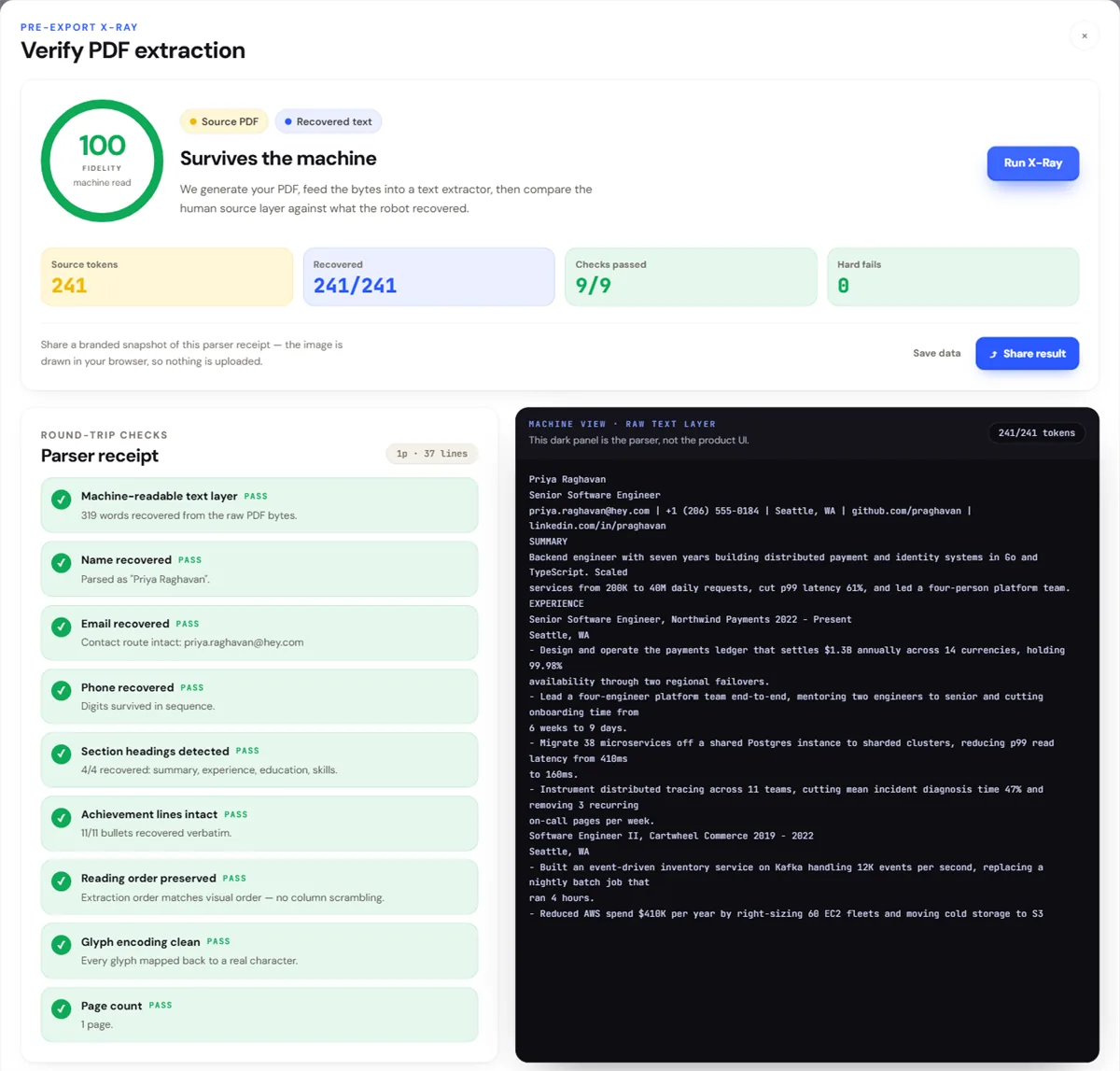This screenshot has height=1071, width=1120.
Task: Click the check icon beside Page count
Action: click(62, 1008)
